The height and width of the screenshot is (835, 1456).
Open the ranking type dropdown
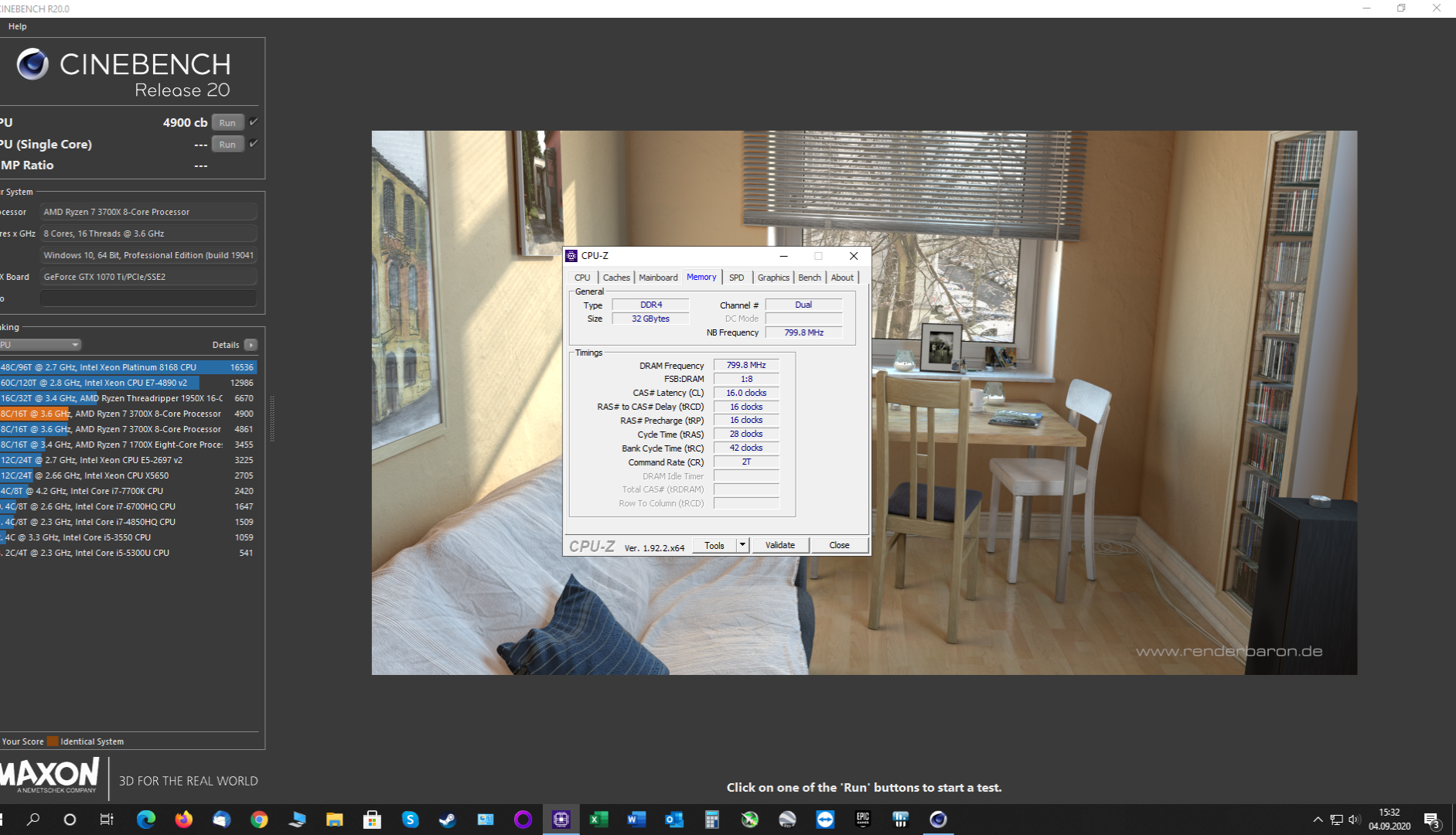(40, 345)
